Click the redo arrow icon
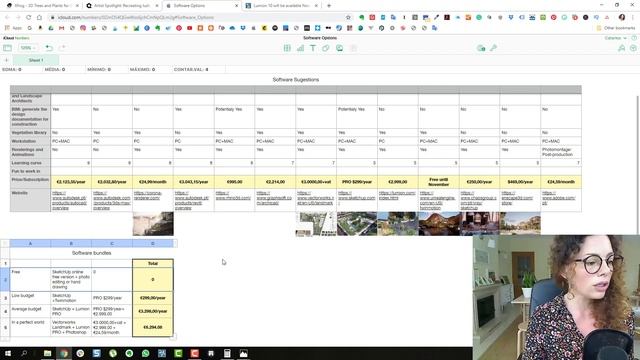This screenshot has width=640, height=360. point(62,48)
